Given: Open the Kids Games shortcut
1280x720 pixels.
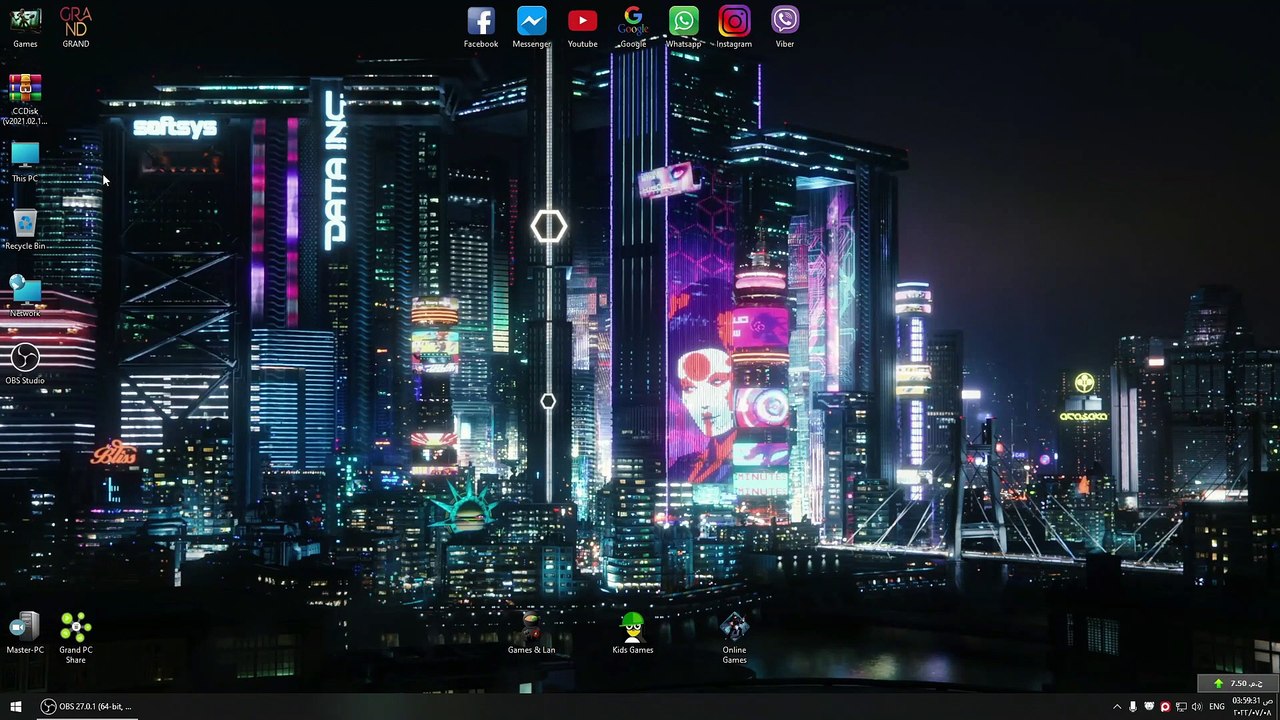Looking at the screenshot, I should pyautogui.click(x=633, y=634).
